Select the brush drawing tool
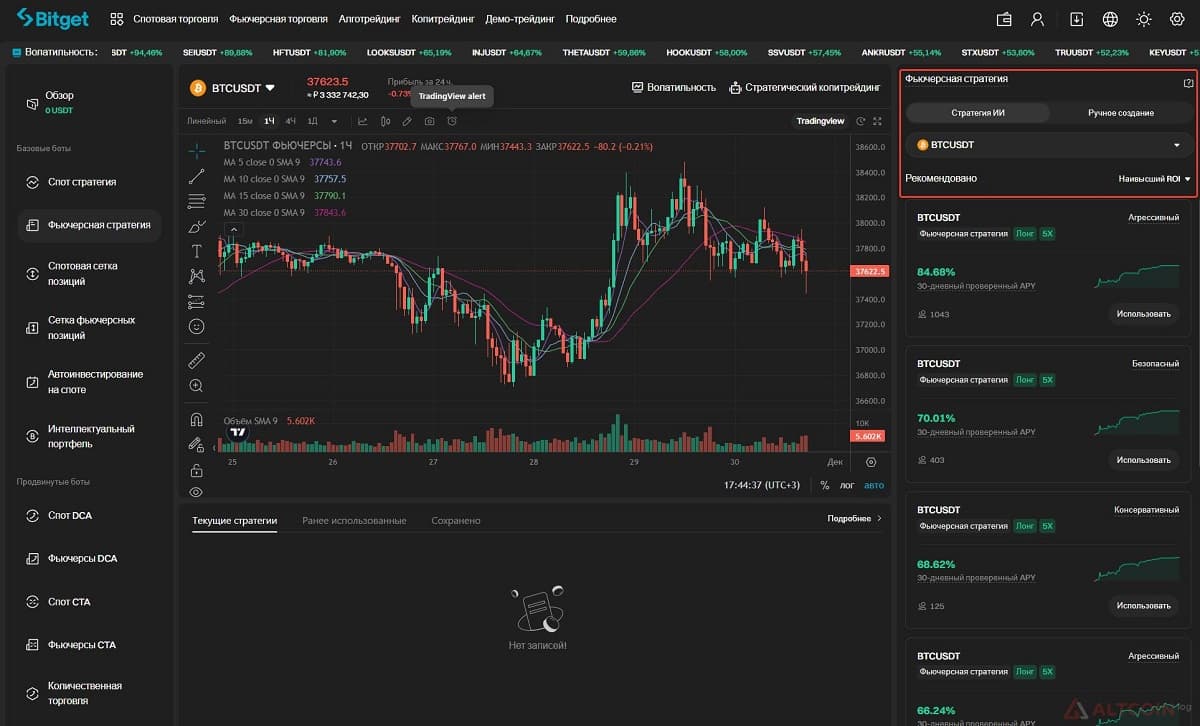This screenshot has width=1200, height=726. [x=196, y=226]
